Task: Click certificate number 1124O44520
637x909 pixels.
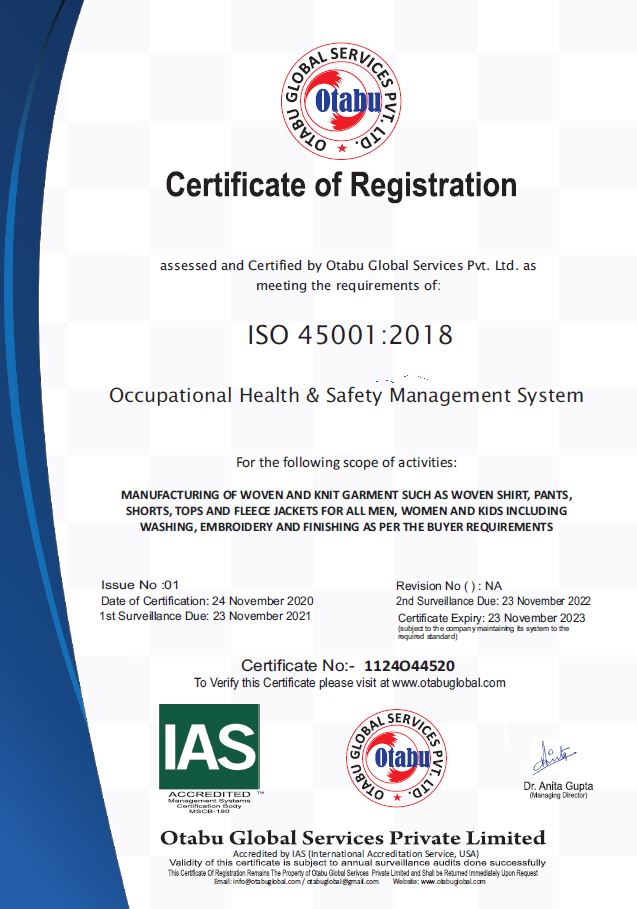Action: coord(409,666)
